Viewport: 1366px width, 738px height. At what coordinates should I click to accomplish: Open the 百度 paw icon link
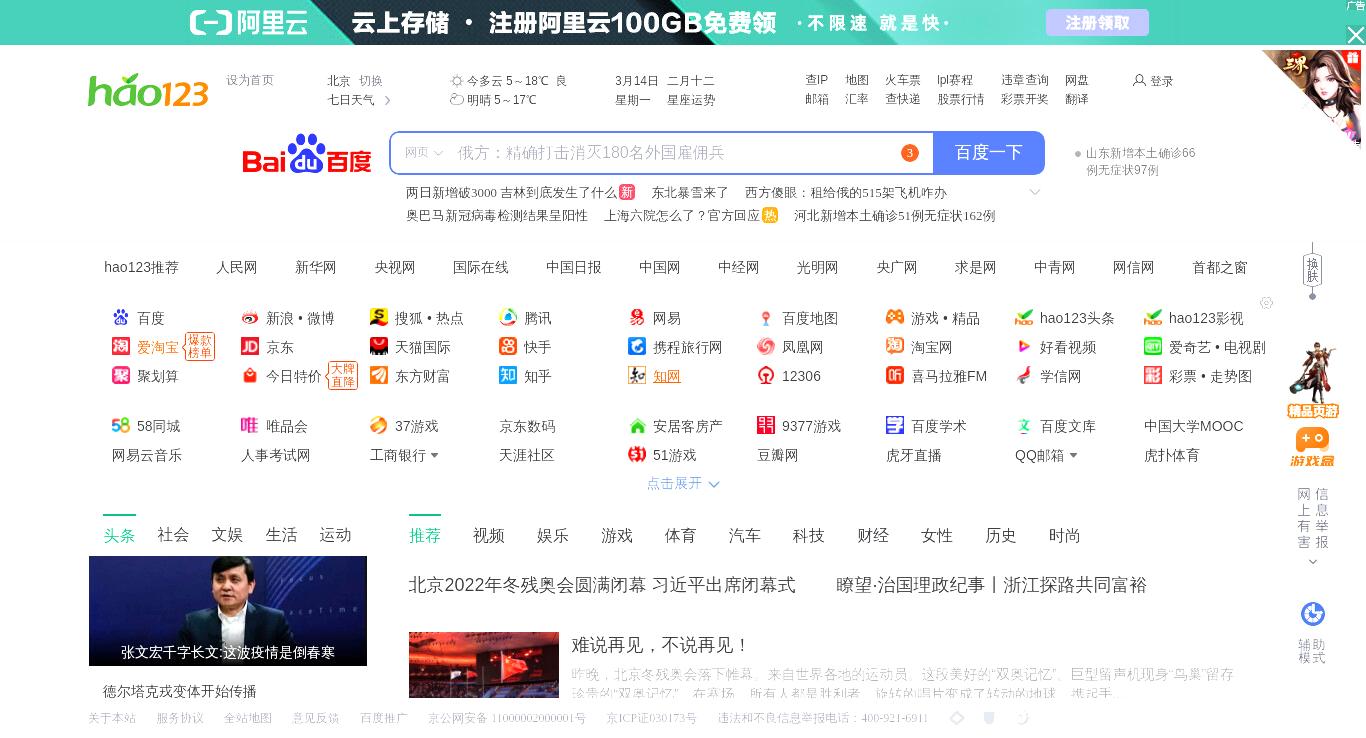pos(121,318)
